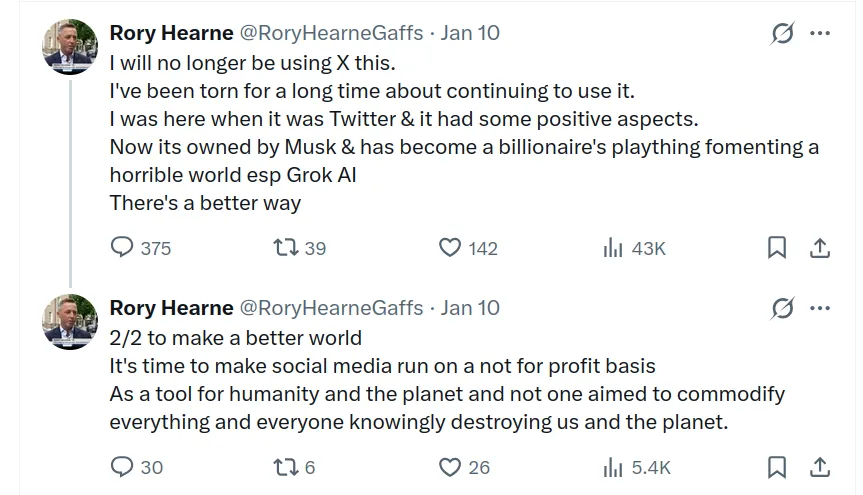Reply to the '2/2 to make a better world' post
This screenshot has width=863, height=495.
point(122,466)
